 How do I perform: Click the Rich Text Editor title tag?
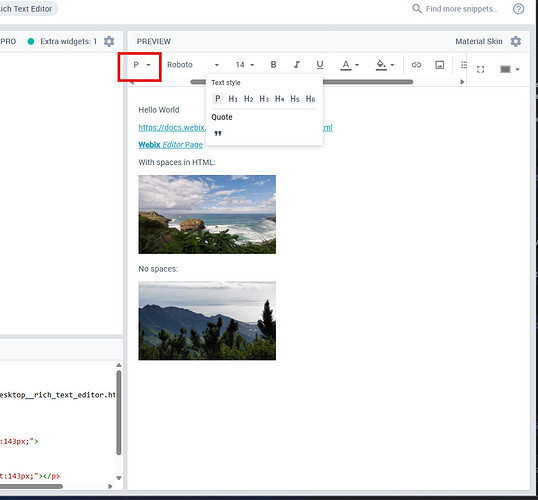coord(26,9)
